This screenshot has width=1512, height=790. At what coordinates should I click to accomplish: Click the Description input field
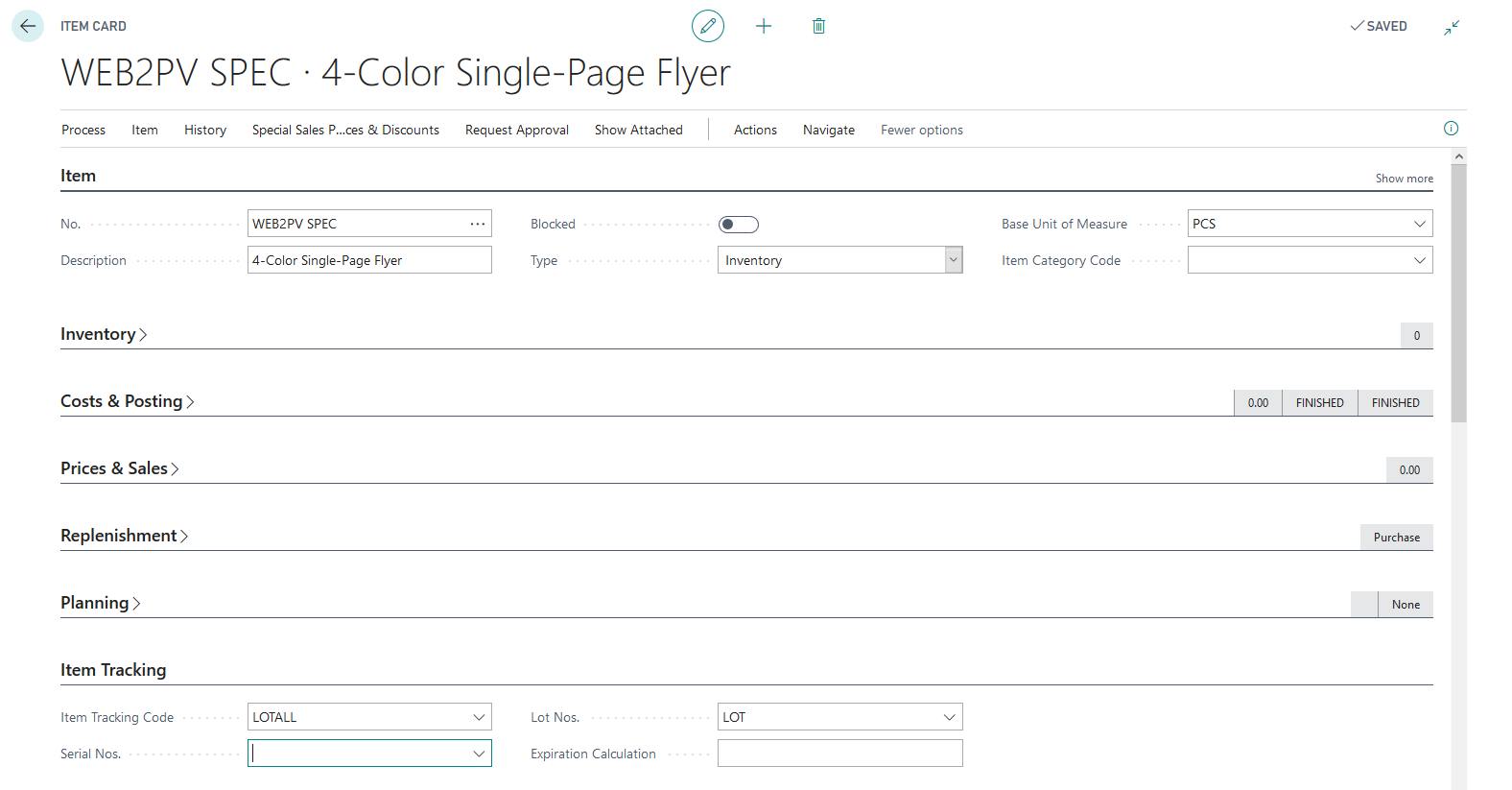[369, 260]
